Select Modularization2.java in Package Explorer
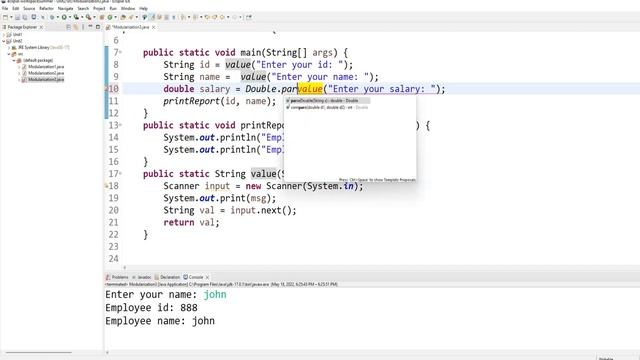 click(x=46, y=73)
